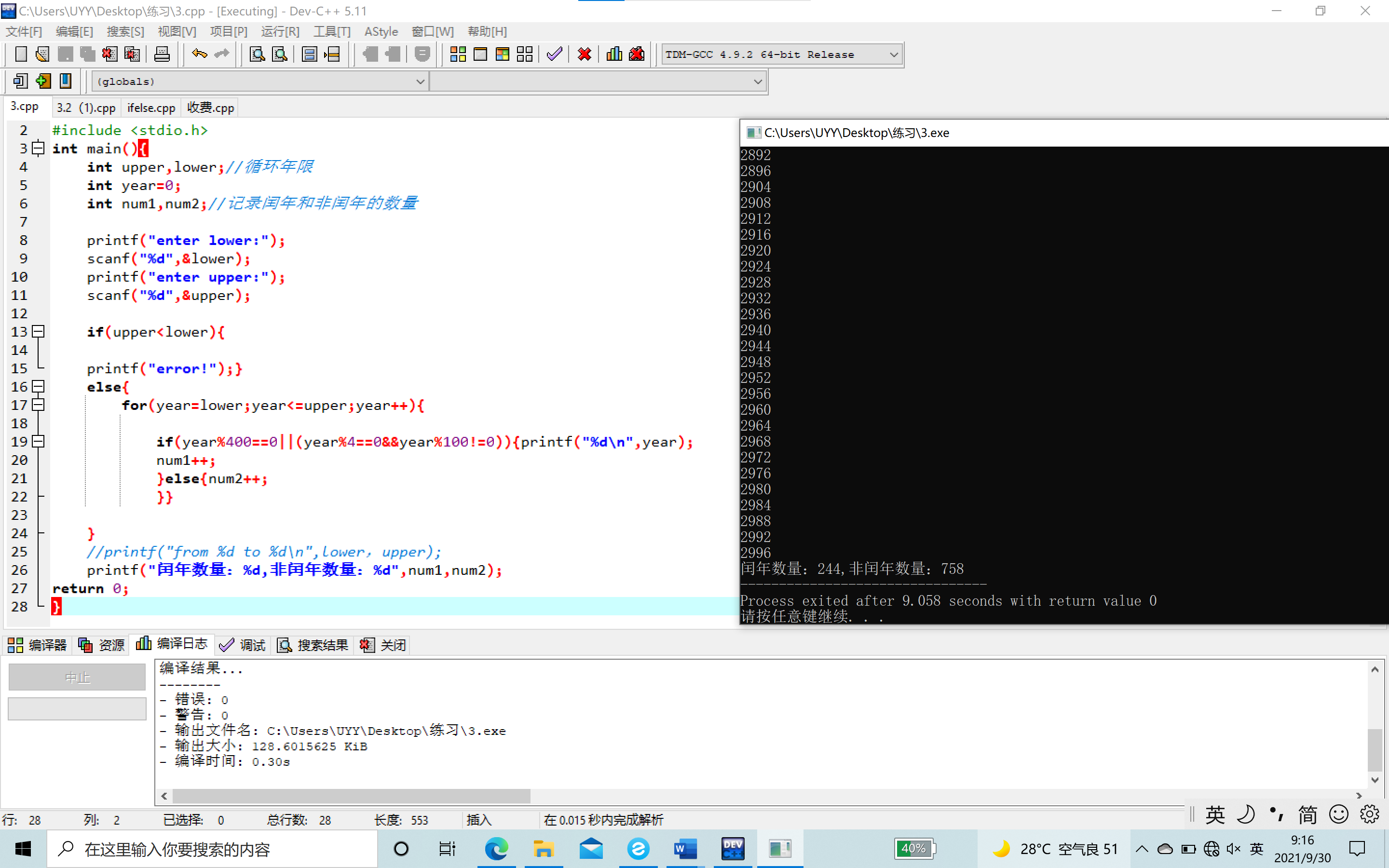This screenshot has width=1389, height=868.
Task: Click the Find magnifier toolbar icon
Action: point(257,54)
